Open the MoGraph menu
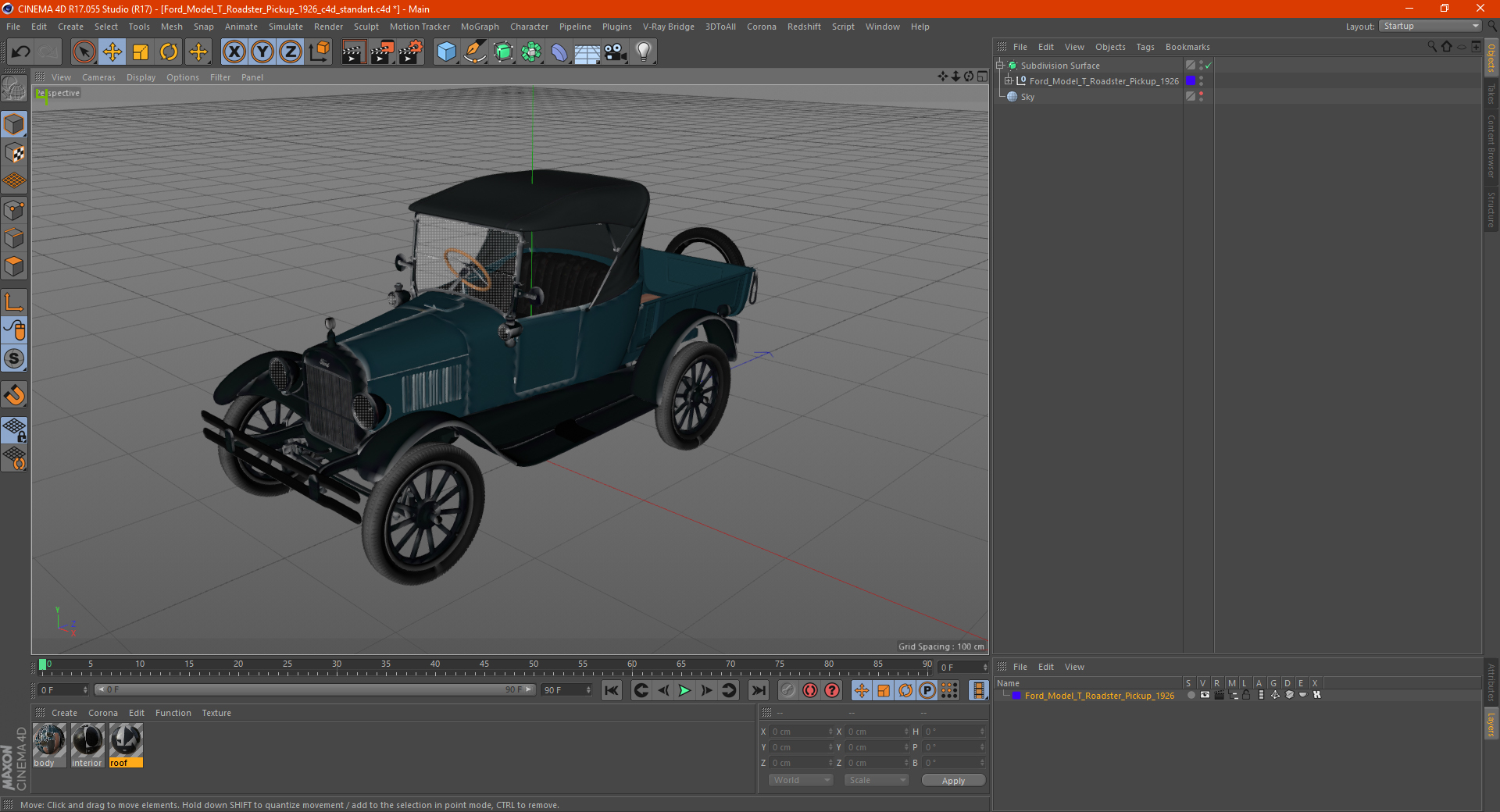Viewport: 1500px width, 812px height. [x=480, y=27]
